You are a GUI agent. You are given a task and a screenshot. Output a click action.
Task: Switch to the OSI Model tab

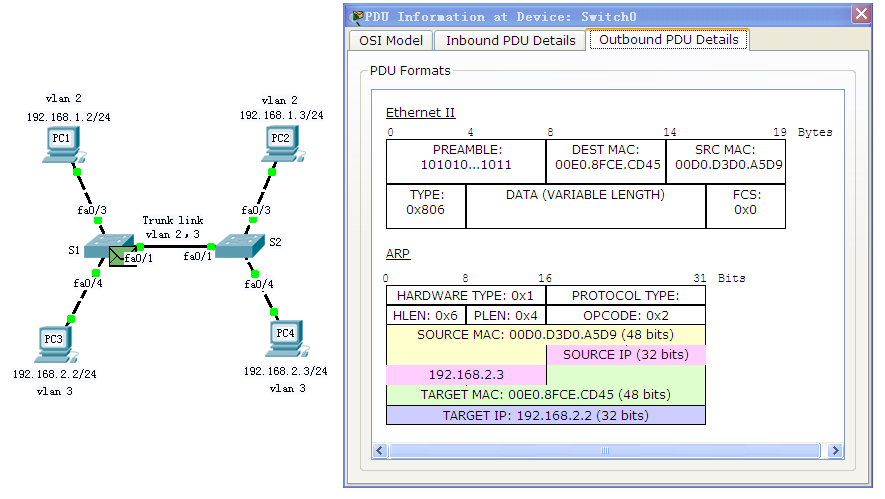point(391,41)
